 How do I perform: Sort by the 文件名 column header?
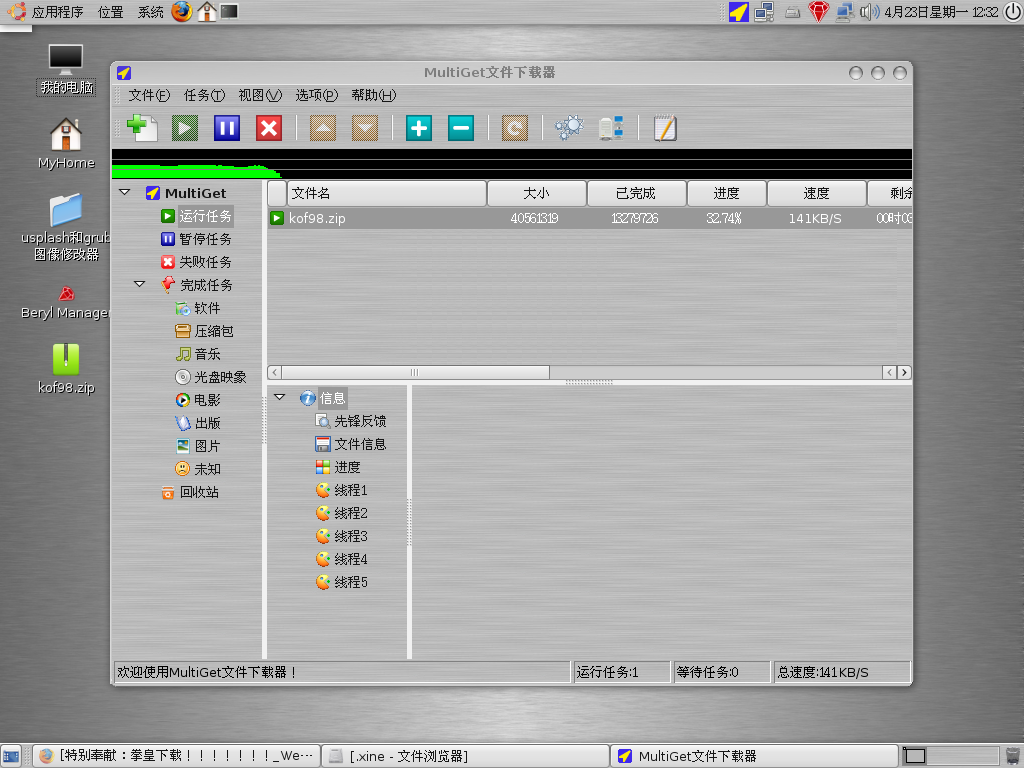(x=387, y=193)
